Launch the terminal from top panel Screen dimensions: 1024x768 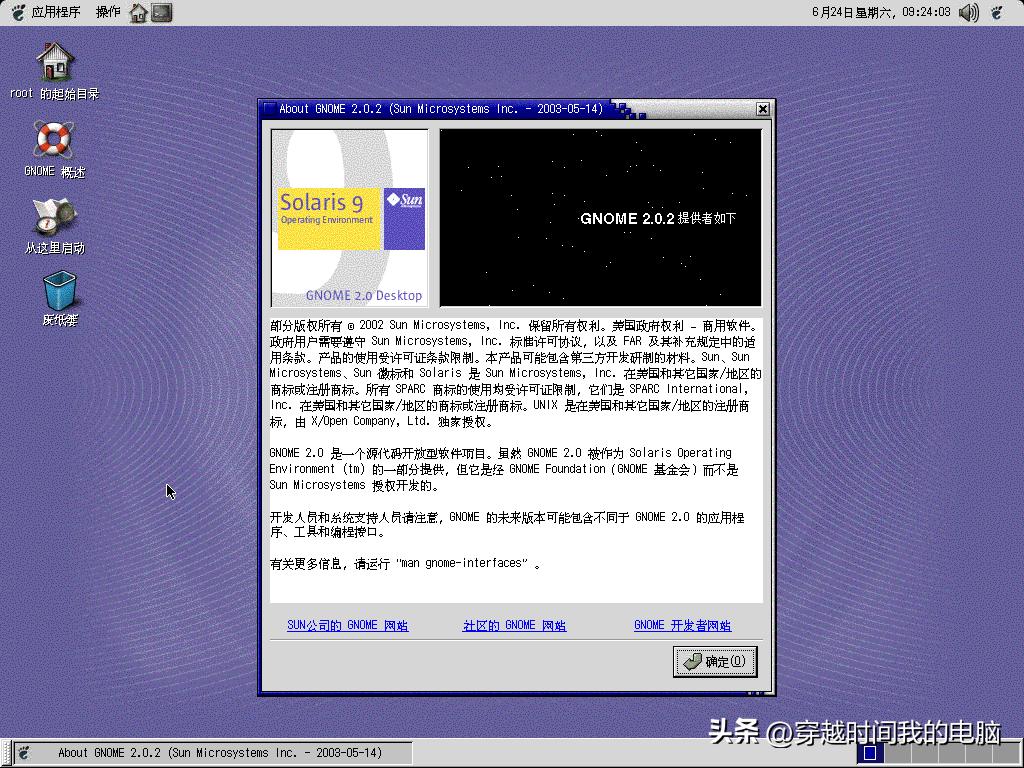coord(161,12)
